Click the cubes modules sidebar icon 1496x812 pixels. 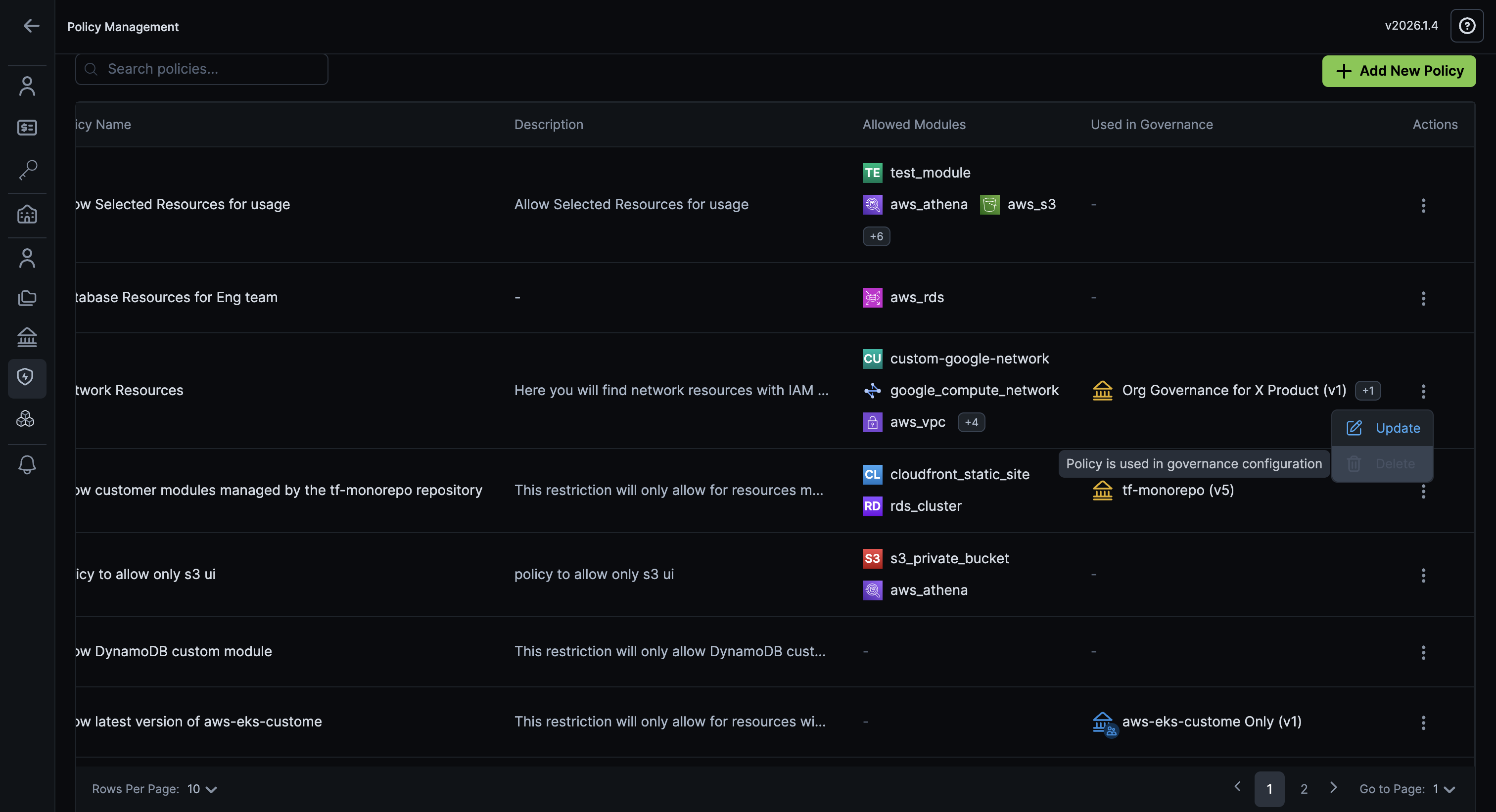(26, 418)
